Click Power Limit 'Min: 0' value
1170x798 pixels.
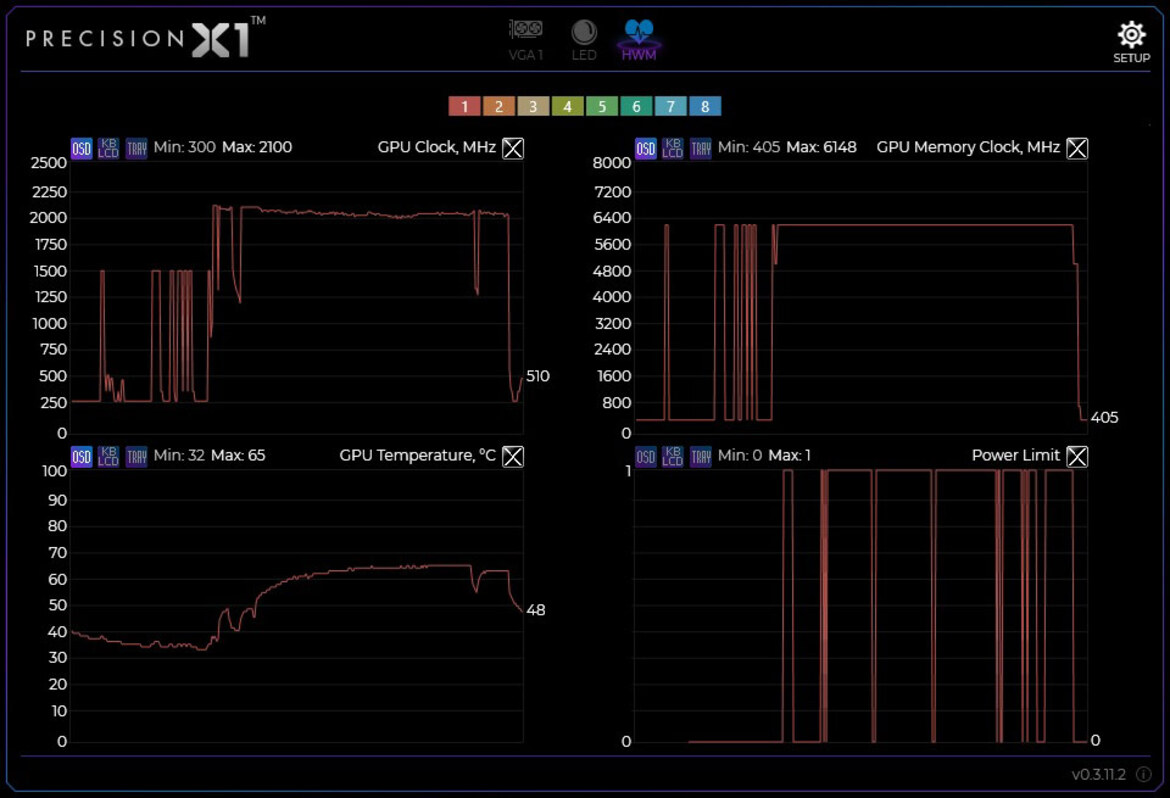(x=739, y=455)
